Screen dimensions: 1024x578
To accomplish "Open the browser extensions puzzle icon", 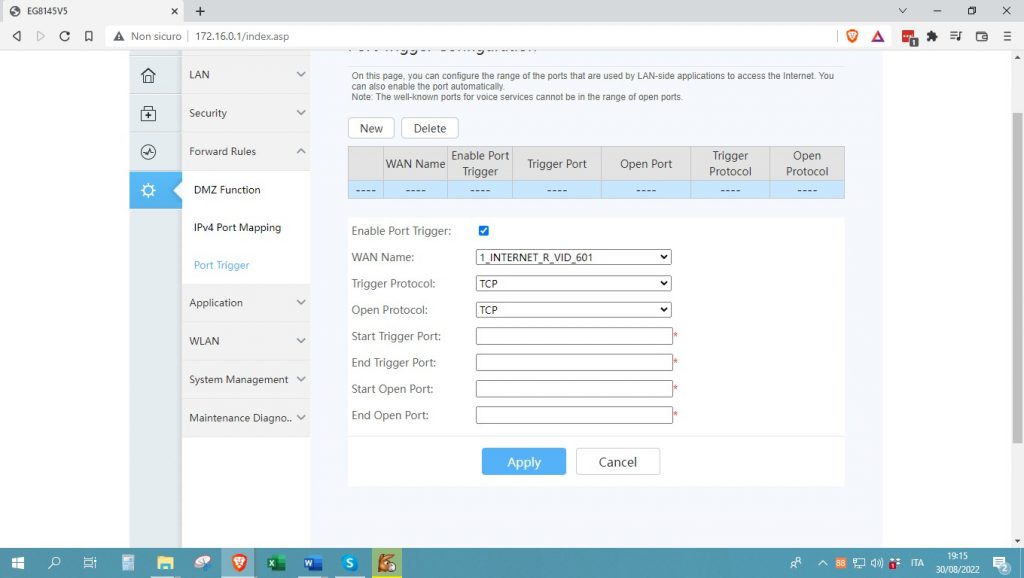I will 932,36.
